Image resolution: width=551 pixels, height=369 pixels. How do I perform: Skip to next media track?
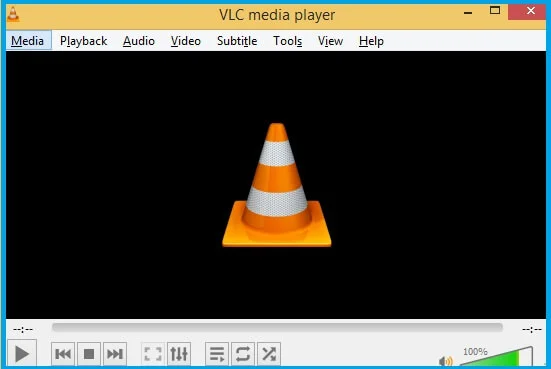[x=115, y=354]
